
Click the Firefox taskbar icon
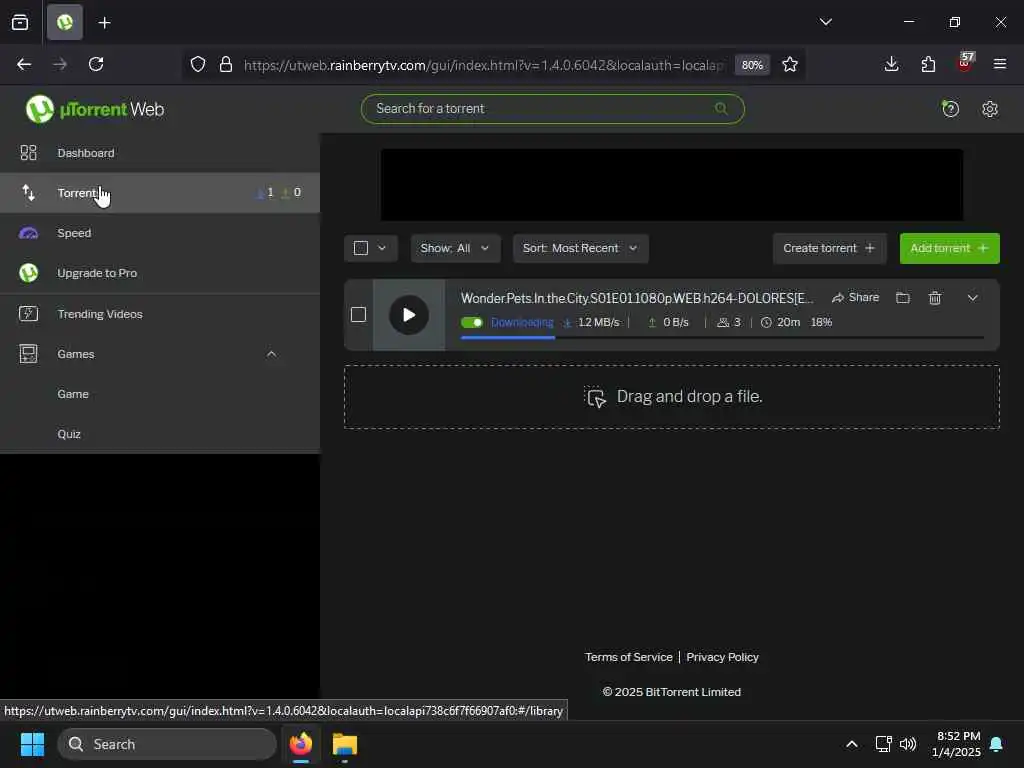click(301, 744)
